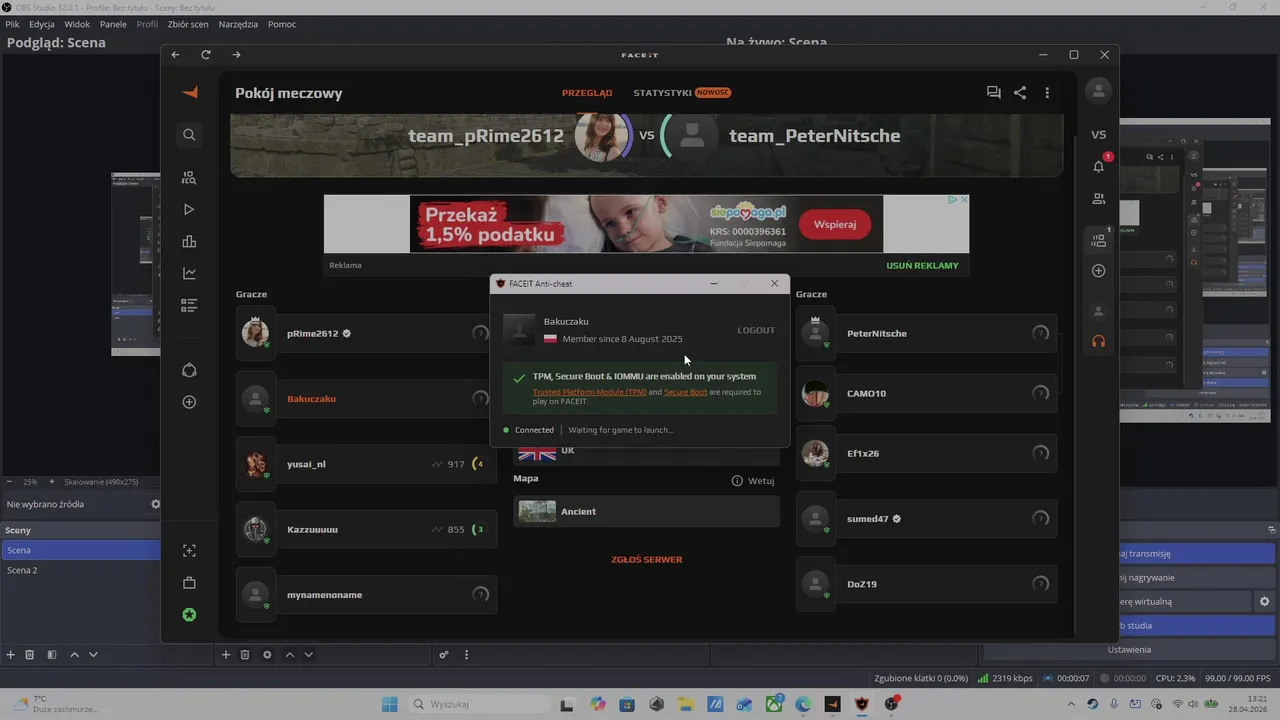
Task: Open the friends icon in right sidebar
Action: coord(1098,198)
